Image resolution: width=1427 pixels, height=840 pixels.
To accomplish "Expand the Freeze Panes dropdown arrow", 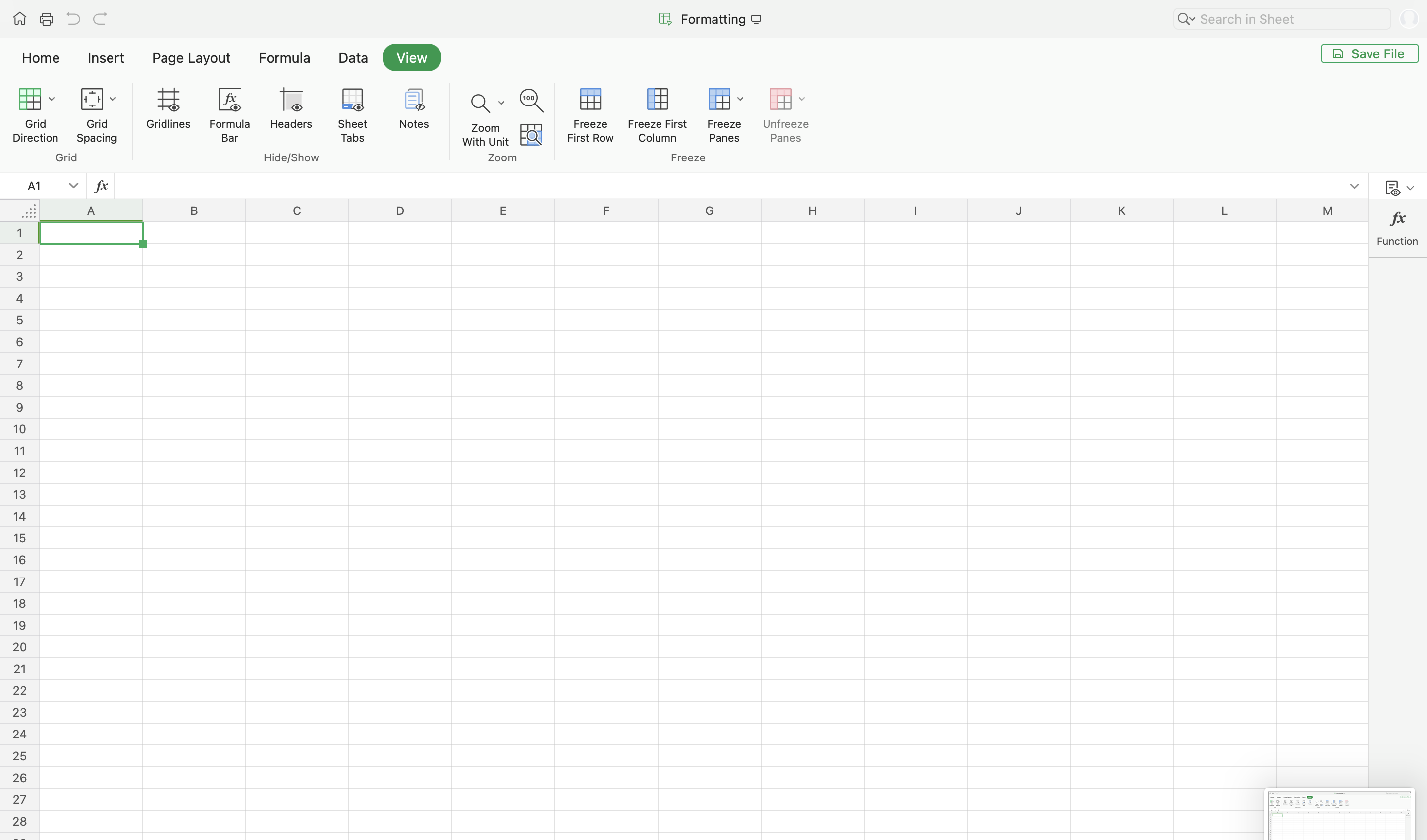I will pyautogui.click(x=740, y=99).
